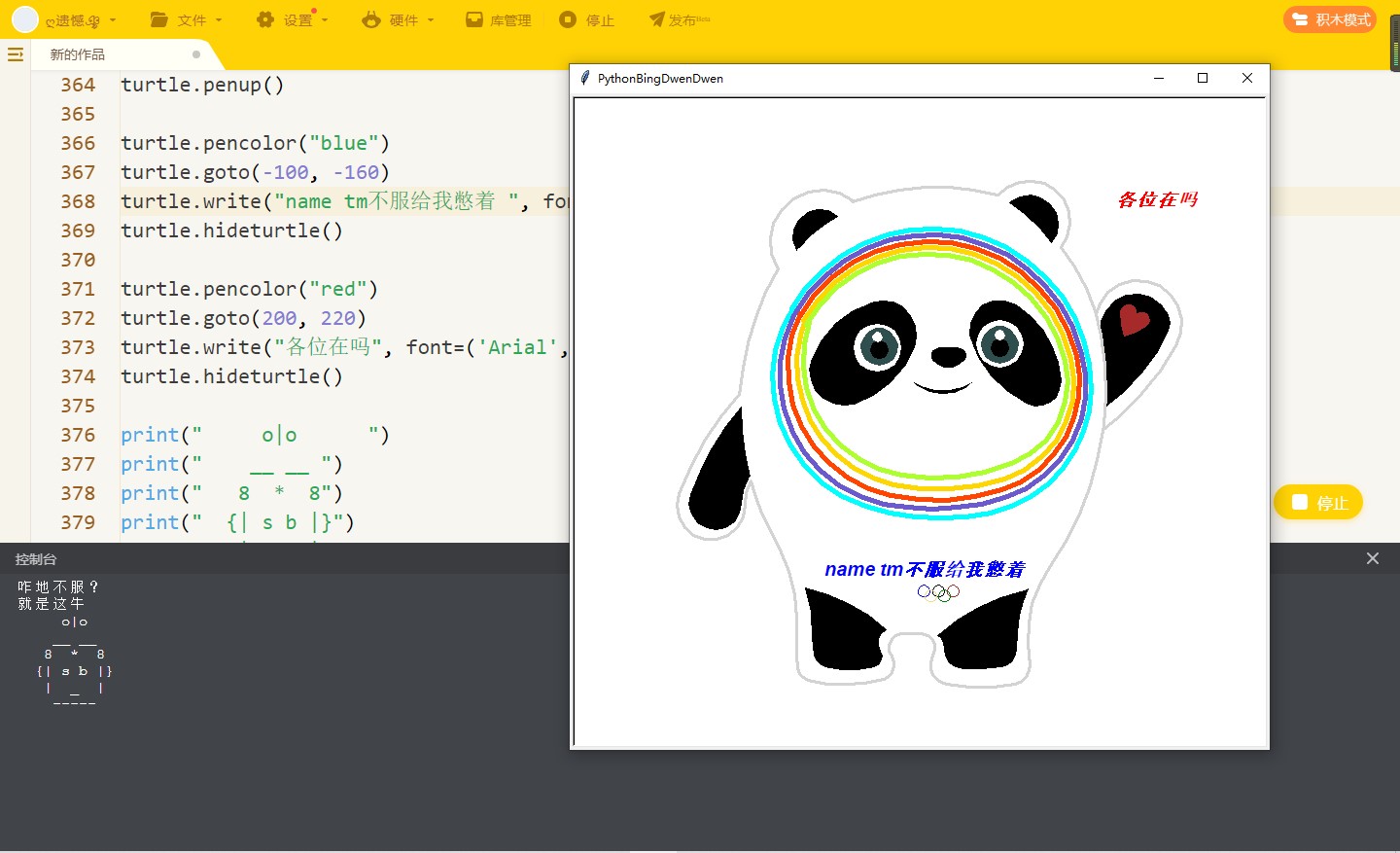
Task: Click line number 365 in the gutter
Action: [78, 114]
